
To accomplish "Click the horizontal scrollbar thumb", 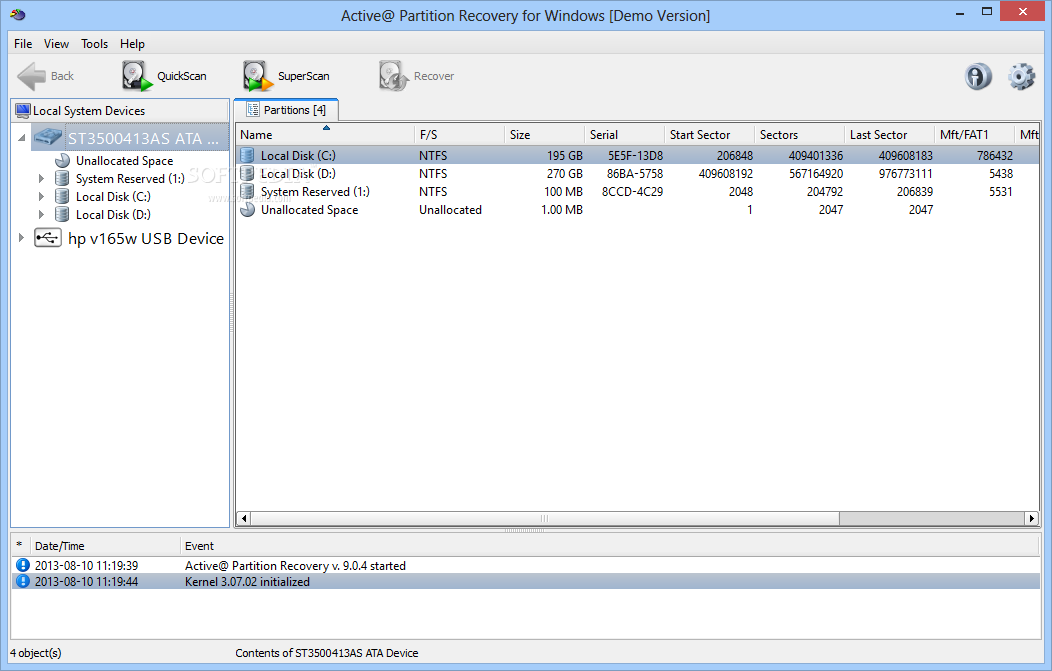I will (545, 518).
